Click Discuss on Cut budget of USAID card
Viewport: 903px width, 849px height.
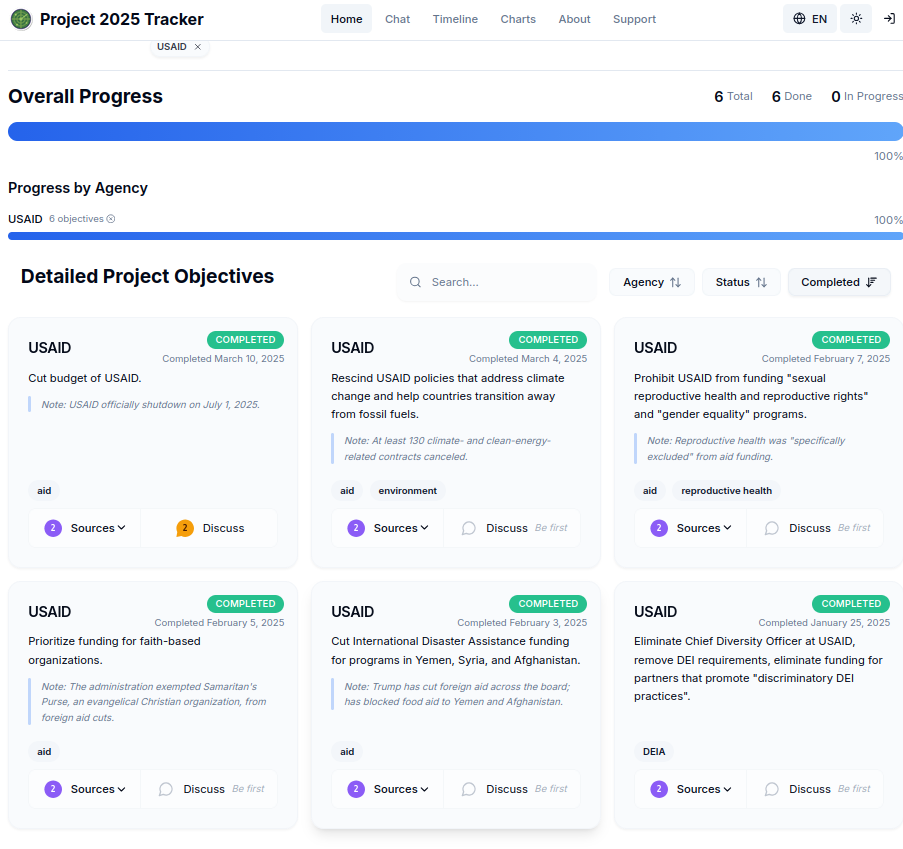click(210, 528)
